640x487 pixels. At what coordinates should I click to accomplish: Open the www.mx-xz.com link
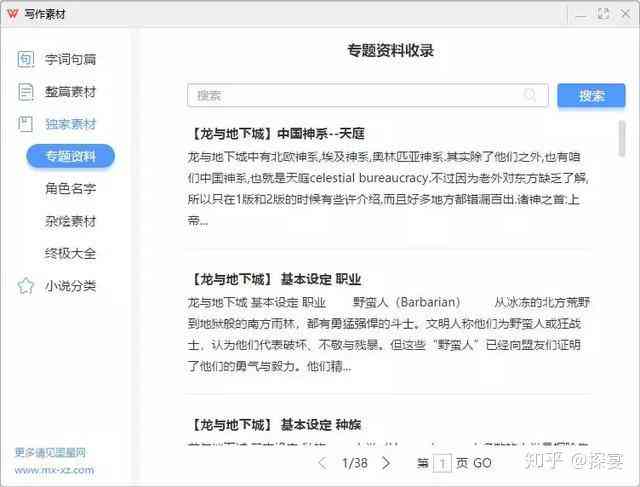(x=54, y=470)
